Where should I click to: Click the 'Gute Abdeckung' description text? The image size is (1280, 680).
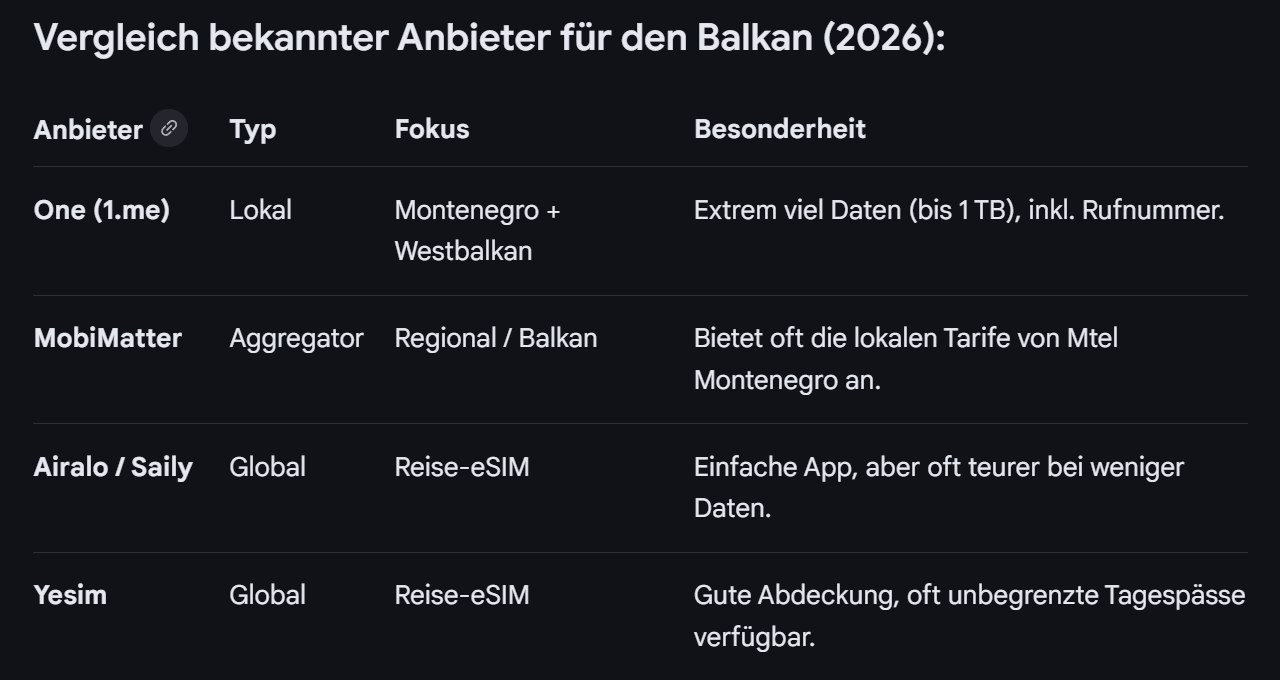click(x=968, y=615)
